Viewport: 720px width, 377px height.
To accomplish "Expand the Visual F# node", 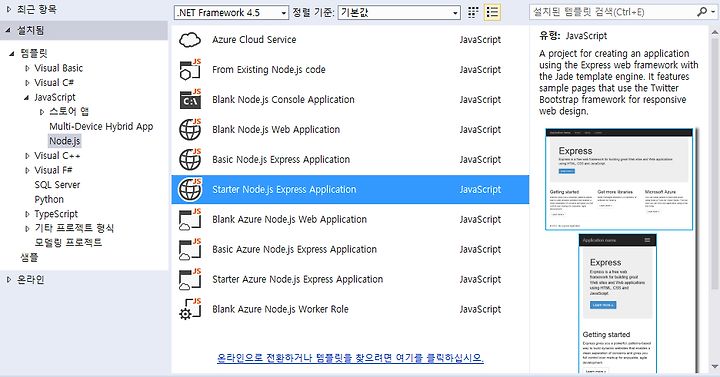I will (x=27, y=170).
